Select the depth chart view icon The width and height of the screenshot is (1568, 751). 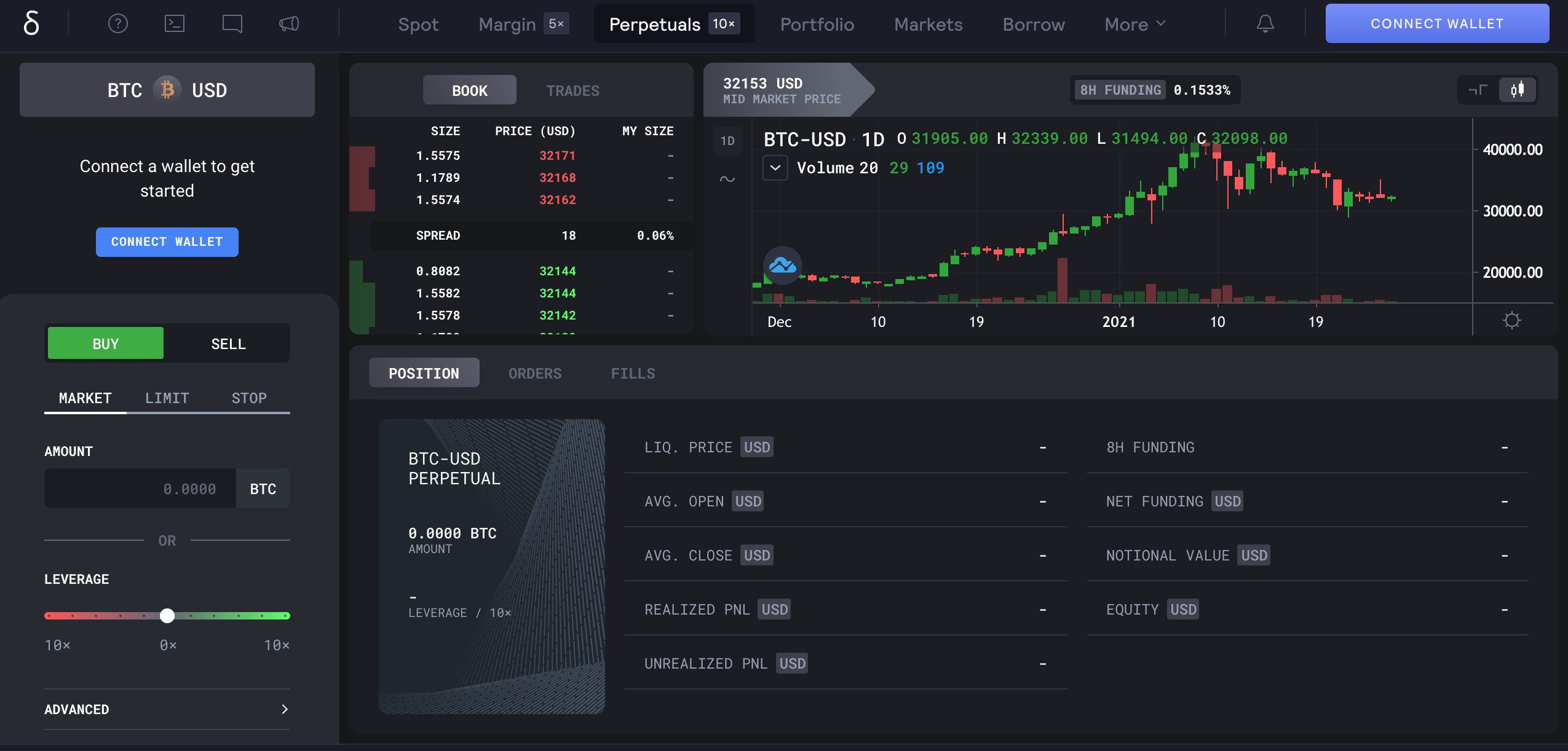point(1478,90)
